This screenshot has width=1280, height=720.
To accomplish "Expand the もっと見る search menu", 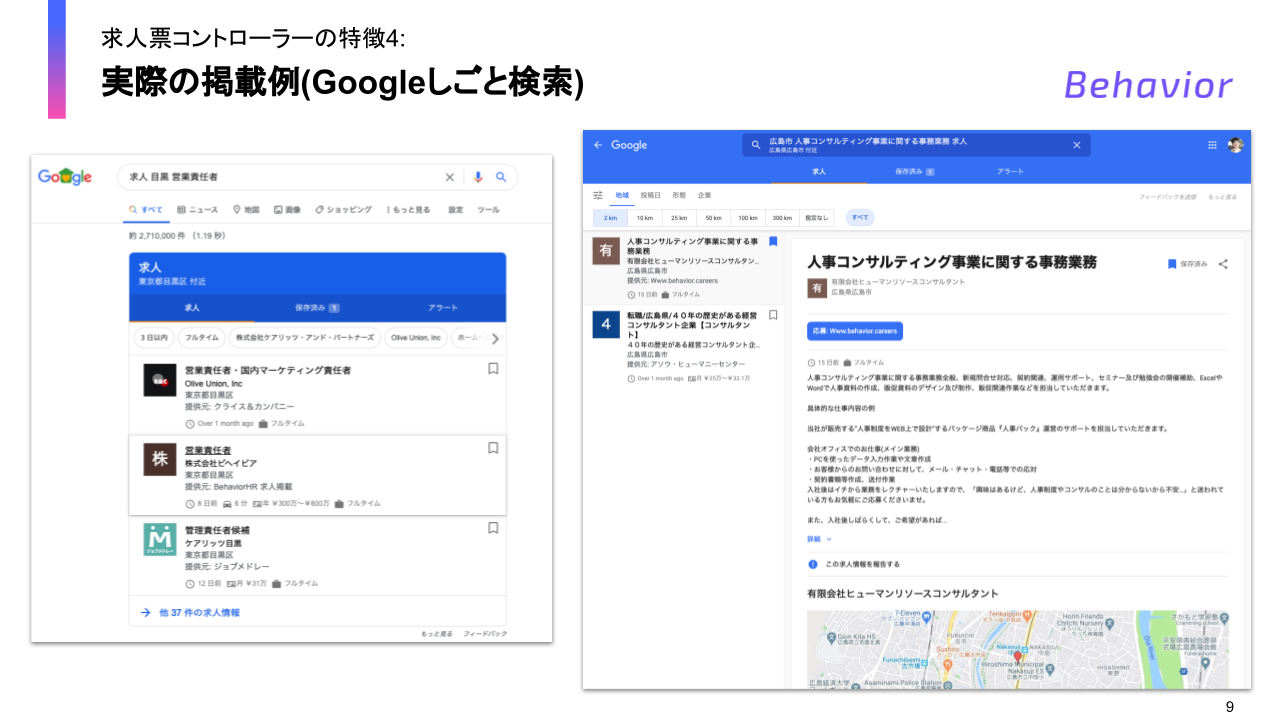I will tap(409, 210).
